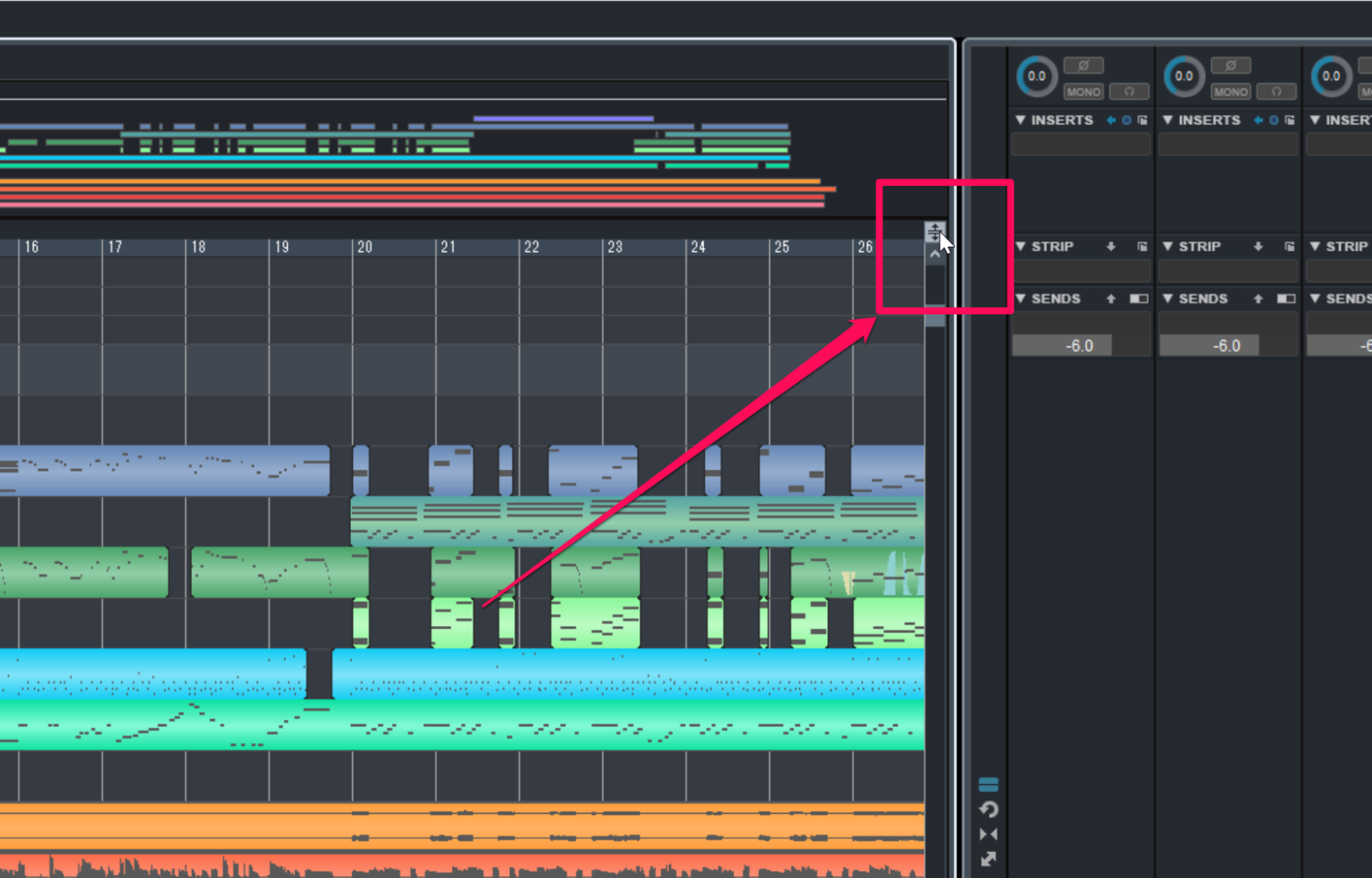Collapse the first channel STRIP section
Screen dimensions: 1372x878
click(x=1021, y=247)
